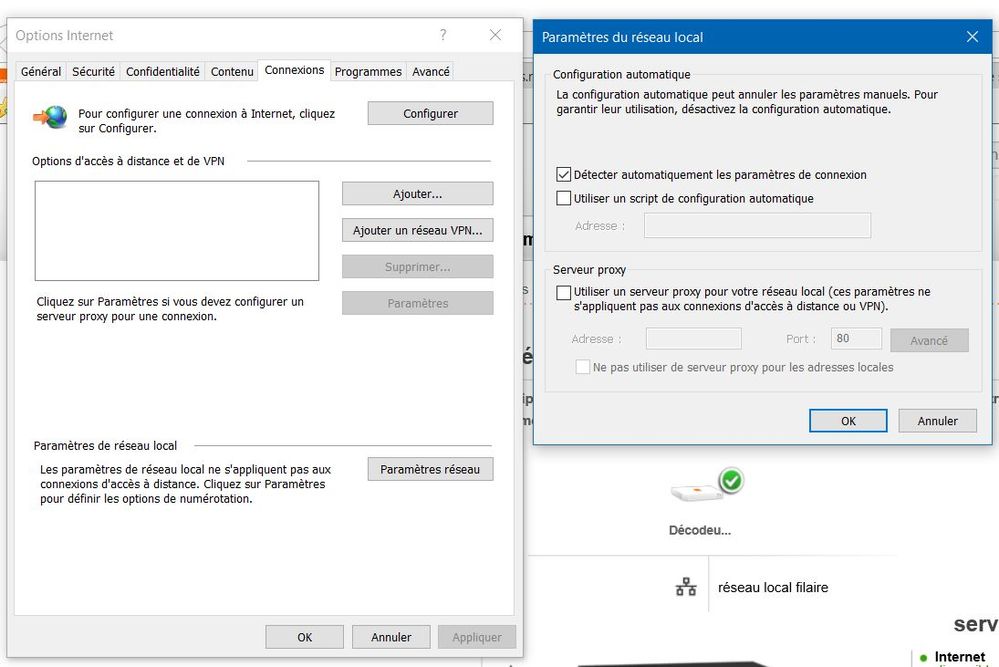
Task: Click OK in Paramètres du réseau local
Action: [x=848, y=420]
